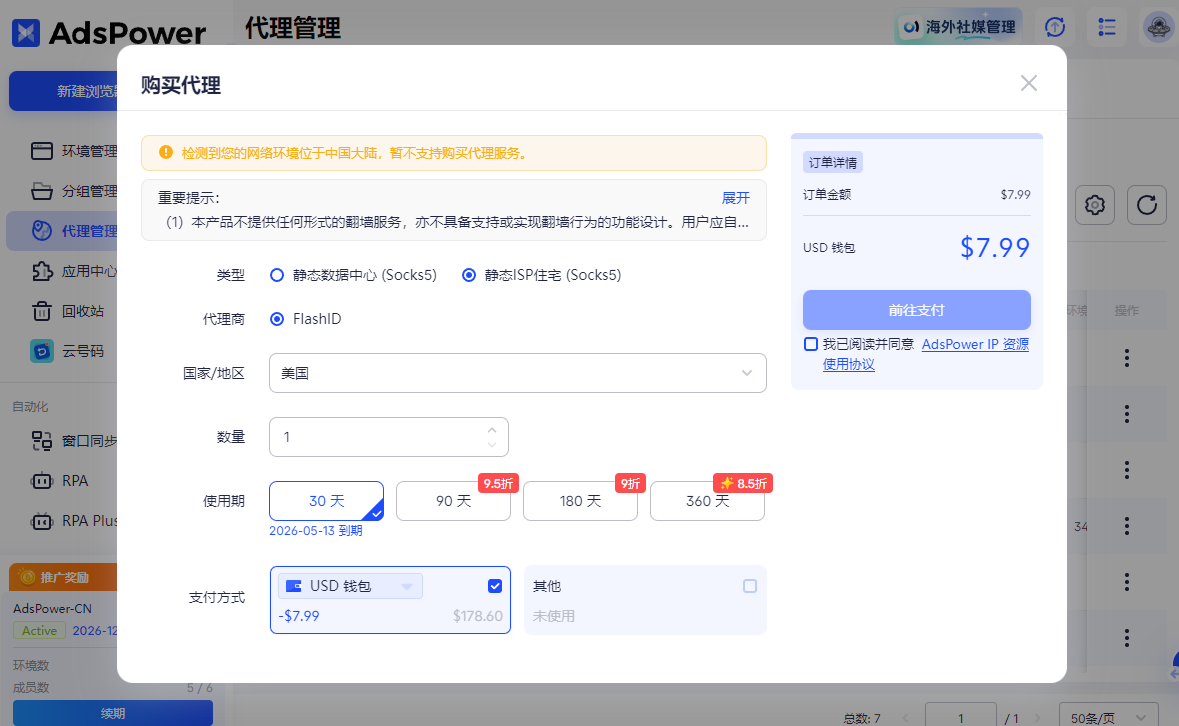
Task: Click in the 数量 quantity input field
Action: [370, 437]
